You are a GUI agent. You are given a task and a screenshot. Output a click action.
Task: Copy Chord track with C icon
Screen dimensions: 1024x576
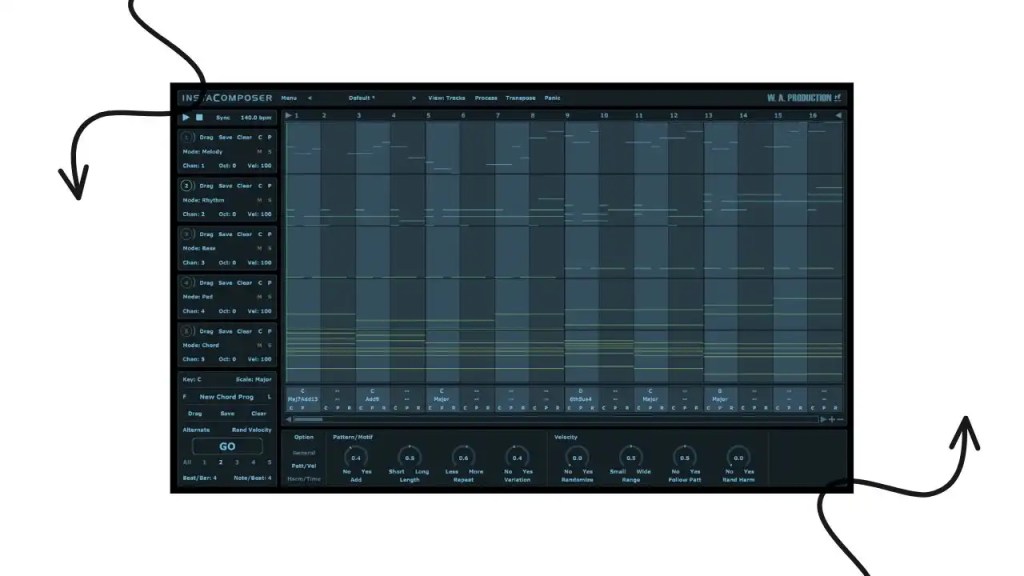(260, 331)
